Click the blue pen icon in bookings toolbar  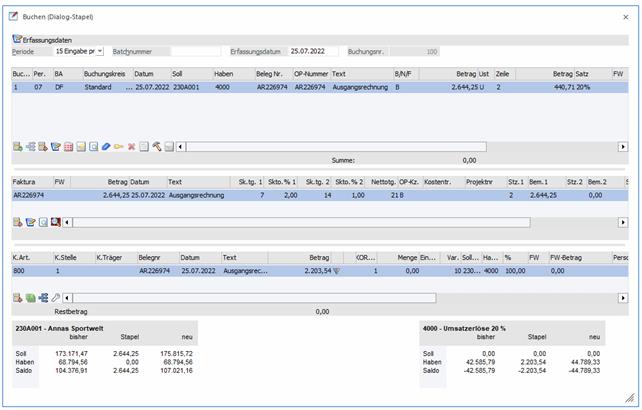(x=105, y=147)
